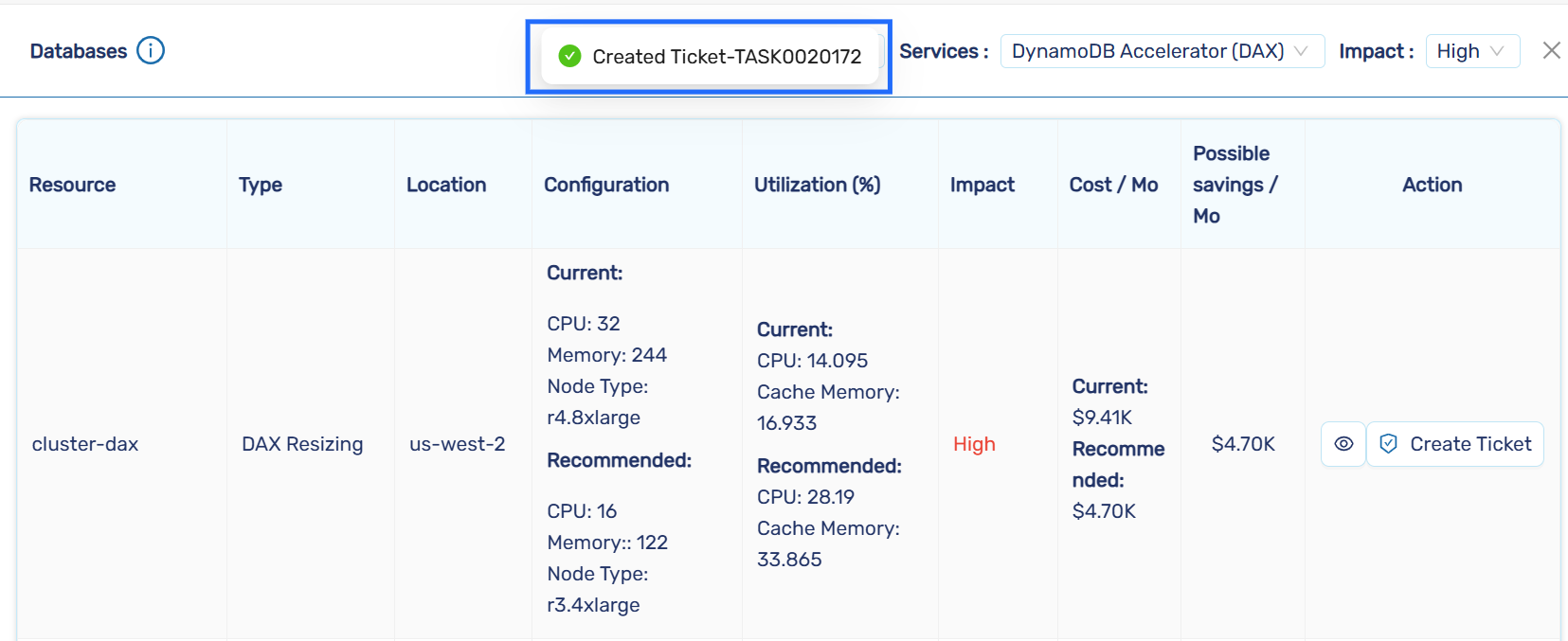Click the Utilization (%) column header
Viewport: 1568px width, 641px height.
(x=817, y=185)
